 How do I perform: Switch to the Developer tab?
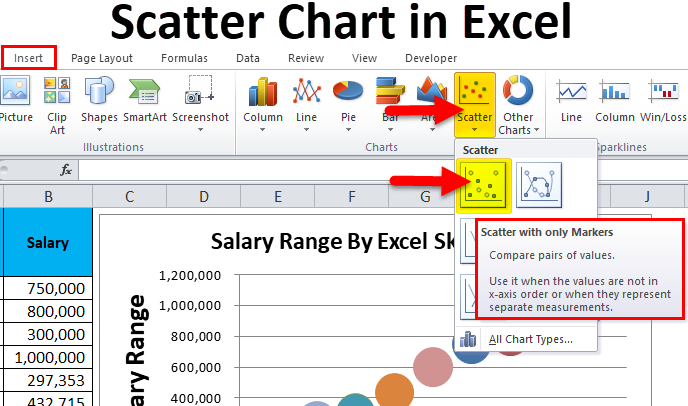pyautogui.click(x=431, y=58)
